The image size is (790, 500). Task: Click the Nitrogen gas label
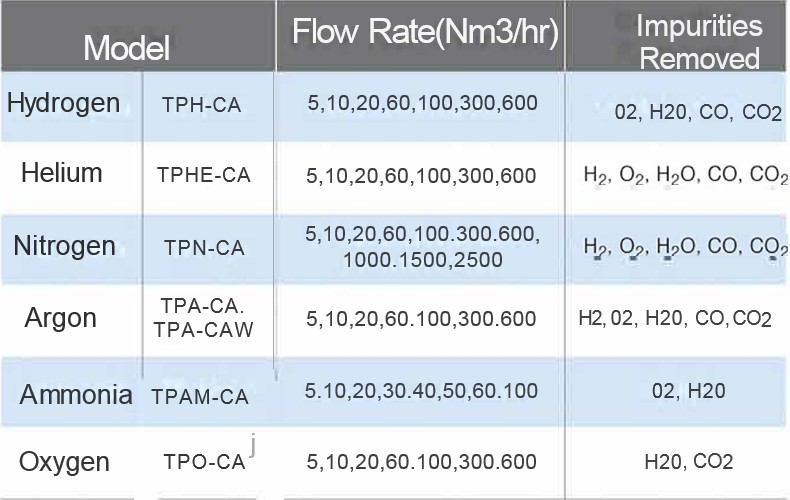tap(64, 246)
